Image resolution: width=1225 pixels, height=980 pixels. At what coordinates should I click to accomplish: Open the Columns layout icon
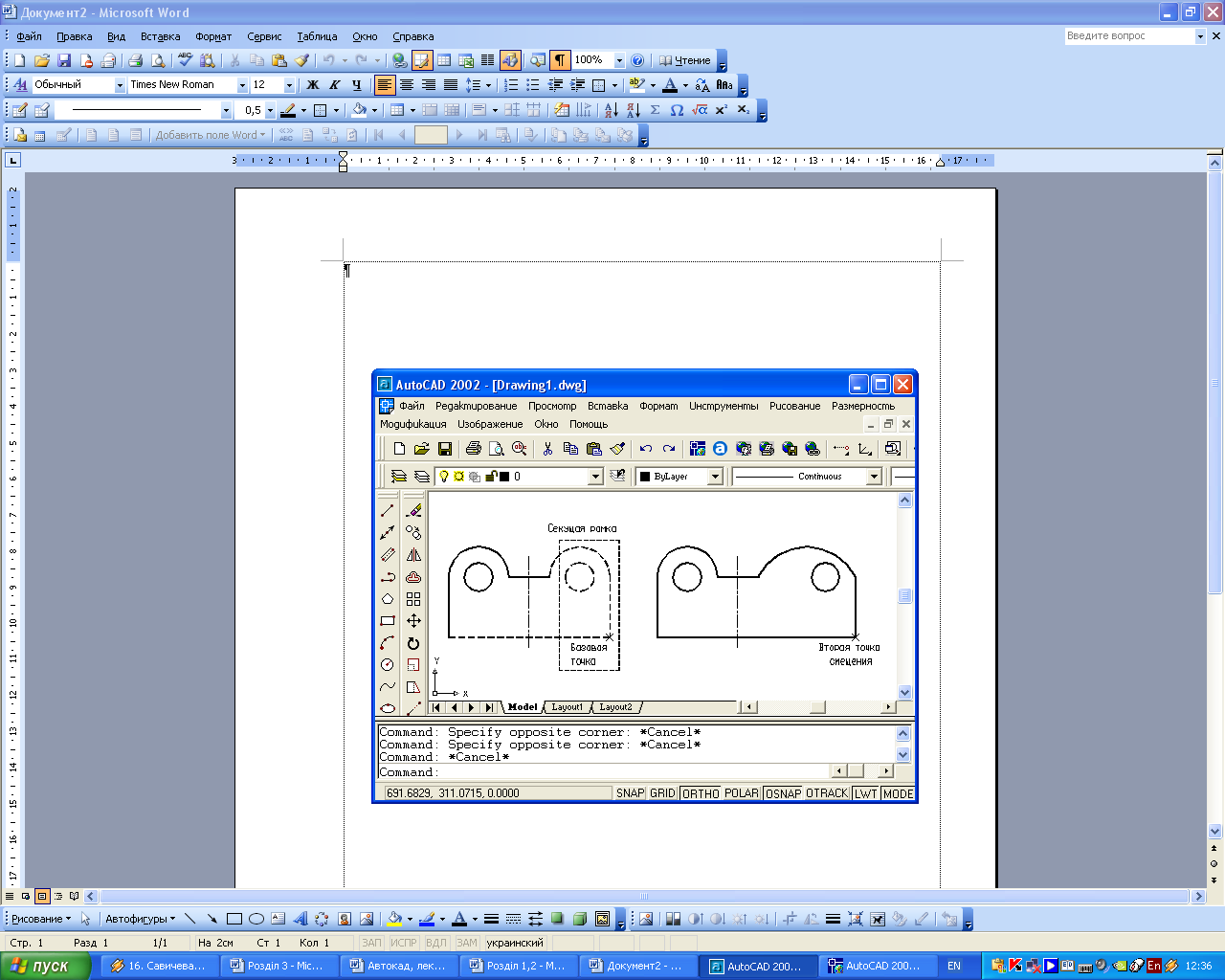[488, 60]
